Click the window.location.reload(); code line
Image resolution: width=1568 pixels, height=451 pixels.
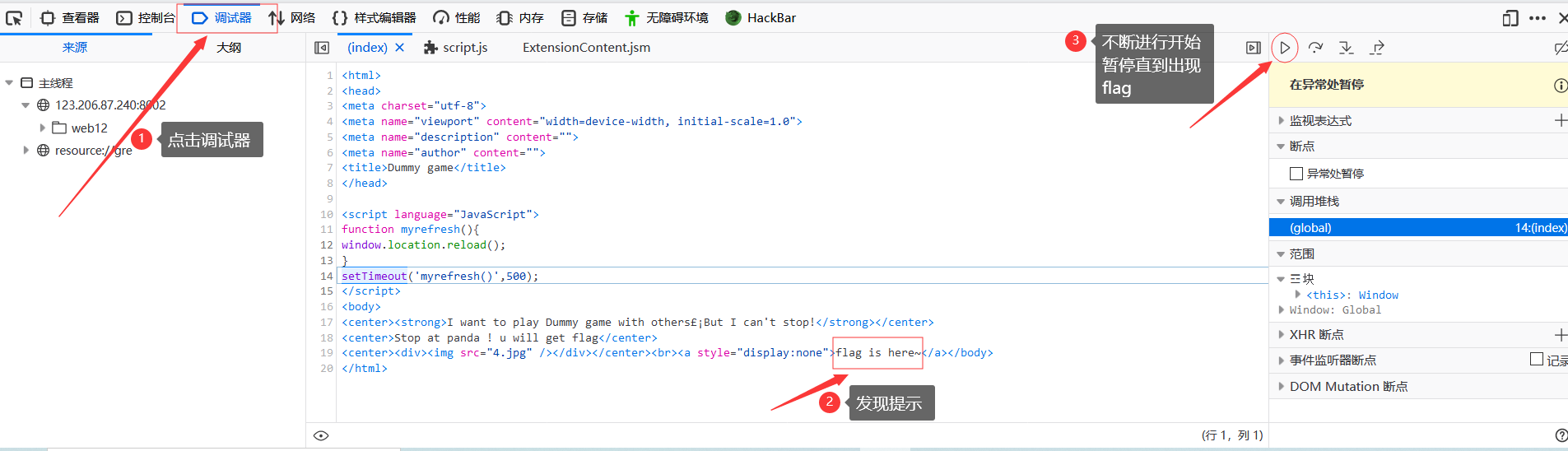(424, 245)
